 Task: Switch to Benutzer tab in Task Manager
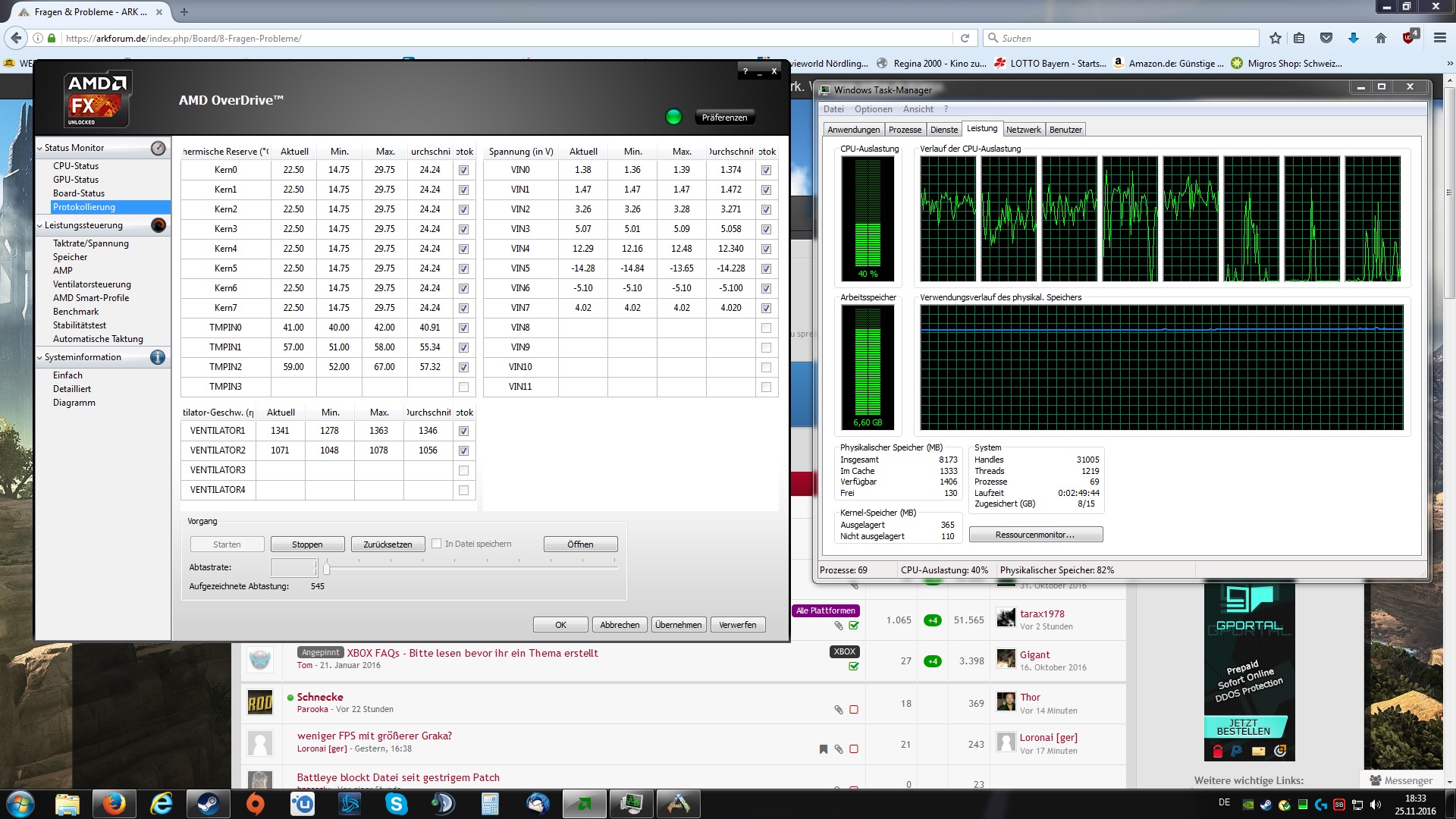click(x=1065, y=130)
